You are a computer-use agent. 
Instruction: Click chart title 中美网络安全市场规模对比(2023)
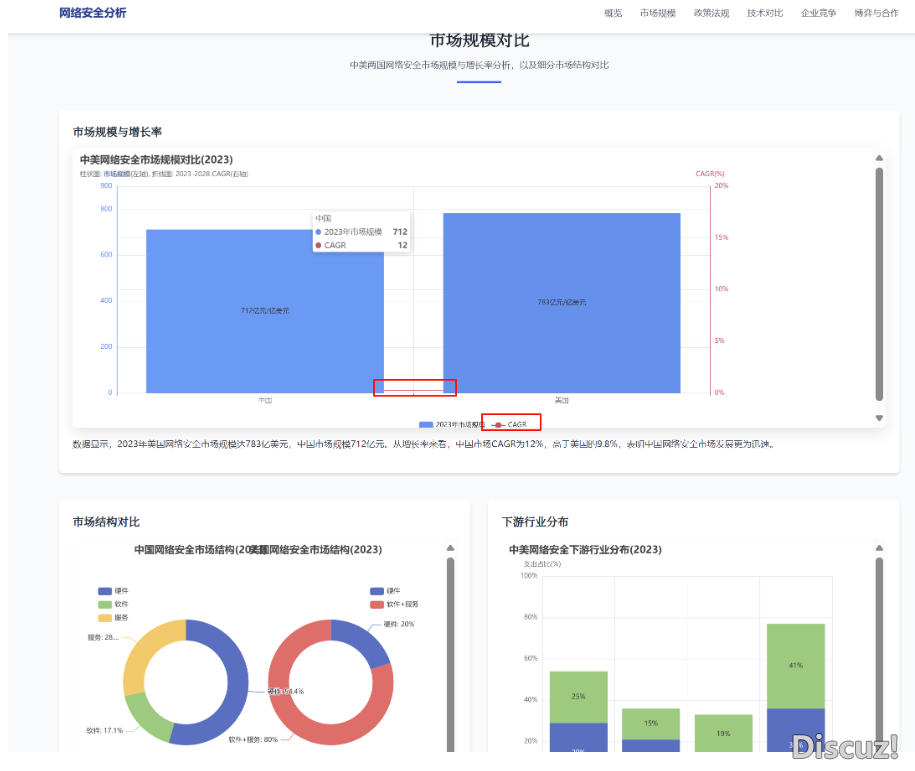(156, 159)
